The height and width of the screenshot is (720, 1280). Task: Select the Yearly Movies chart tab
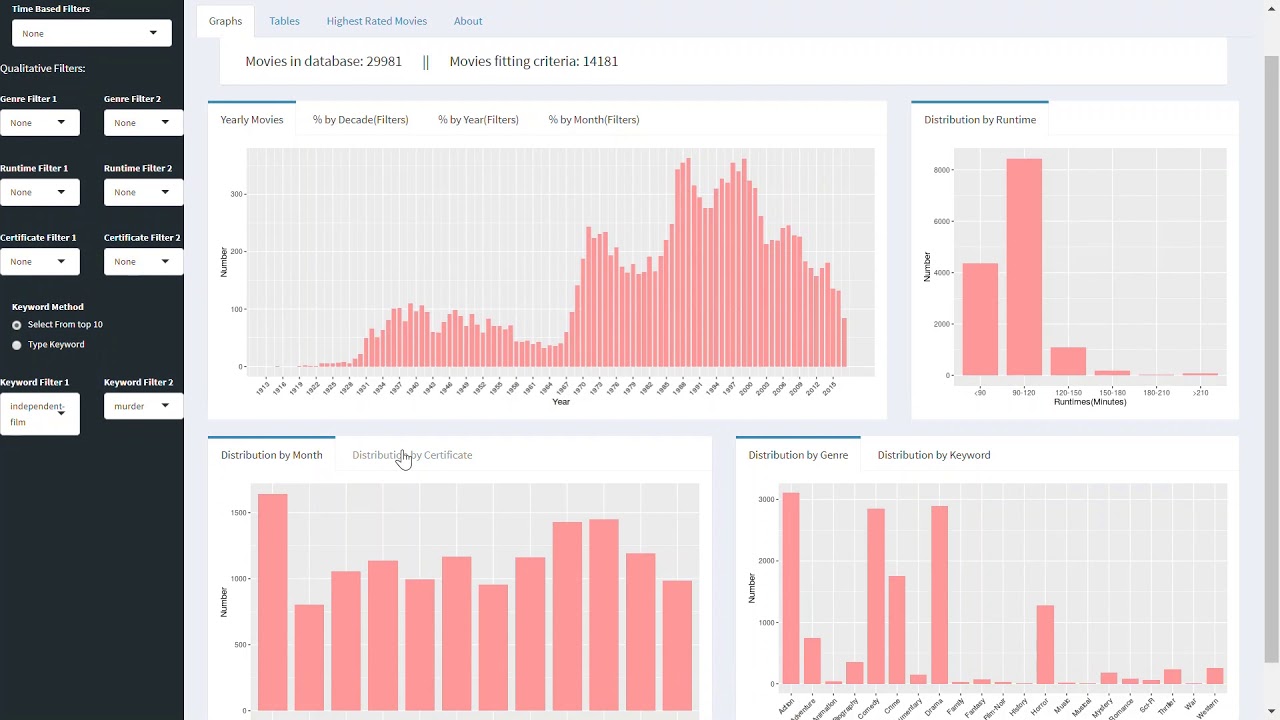(252, 120)
